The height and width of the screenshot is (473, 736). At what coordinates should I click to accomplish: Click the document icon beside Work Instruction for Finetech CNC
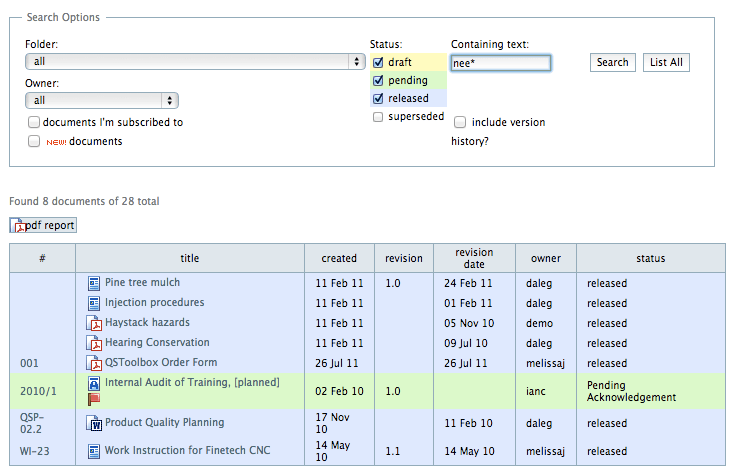[x=94, y=451]
